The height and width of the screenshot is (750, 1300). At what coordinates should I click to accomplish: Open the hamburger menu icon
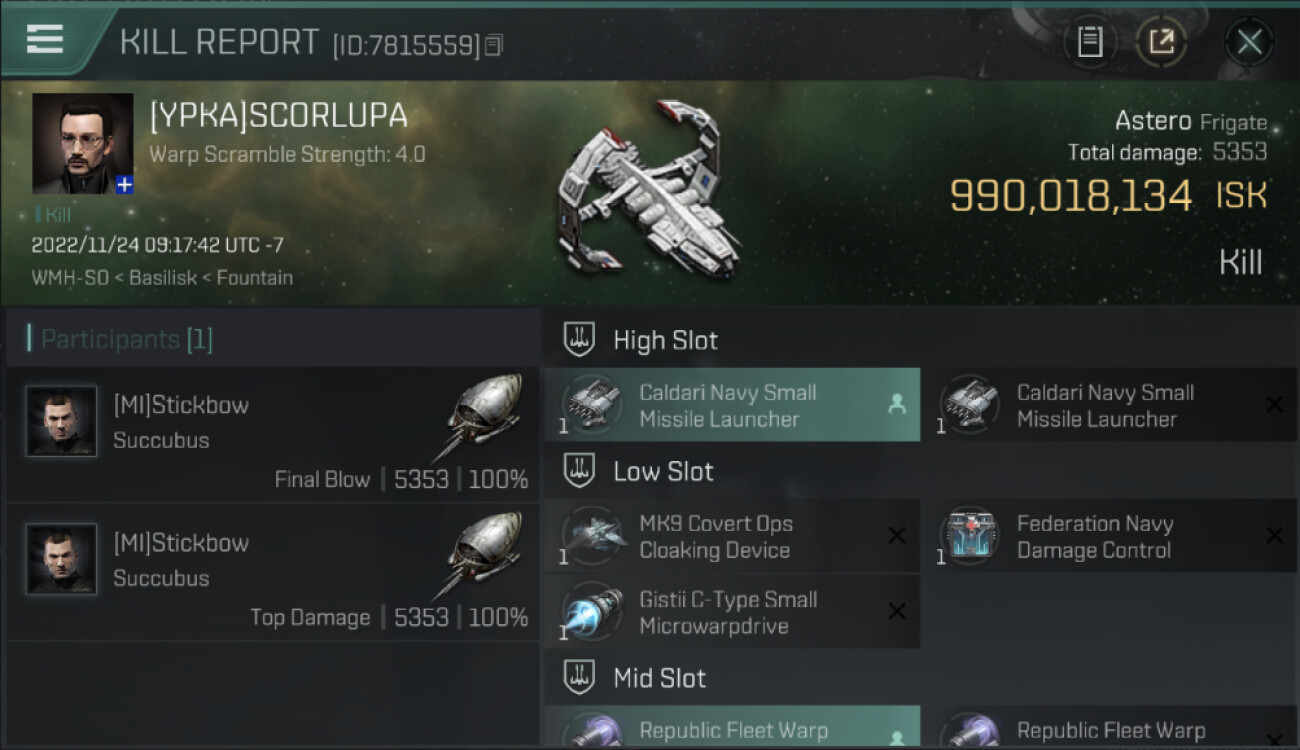[45, 39]
